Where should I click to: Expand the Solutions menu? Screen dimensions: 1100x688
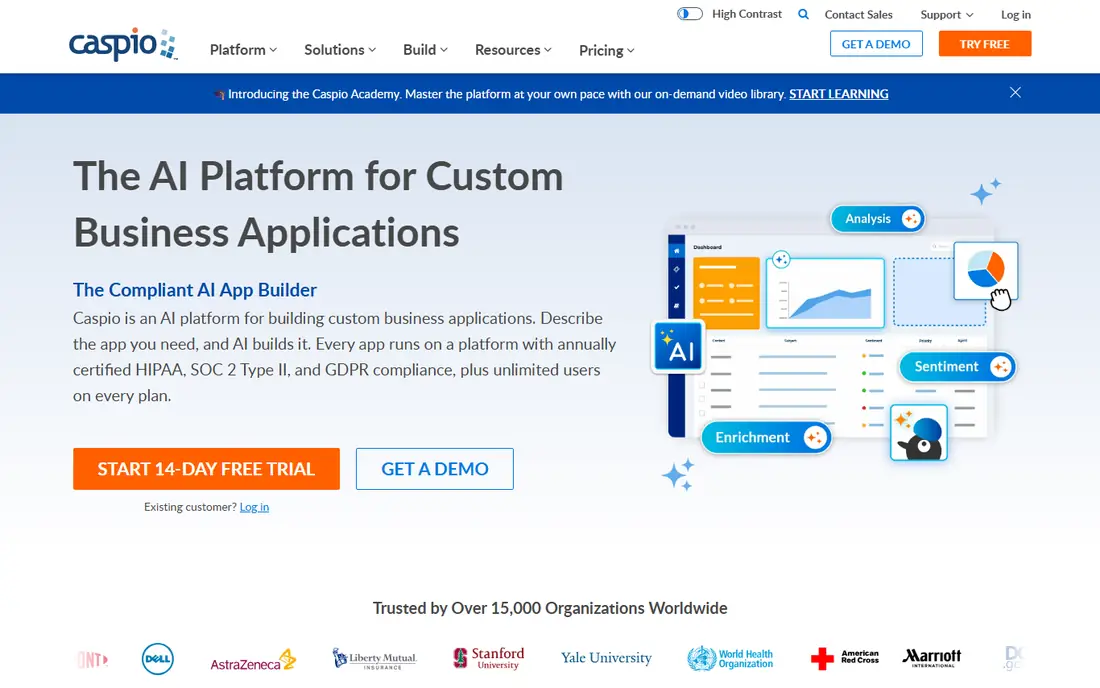pyautogui.click(x=340, y=50)
